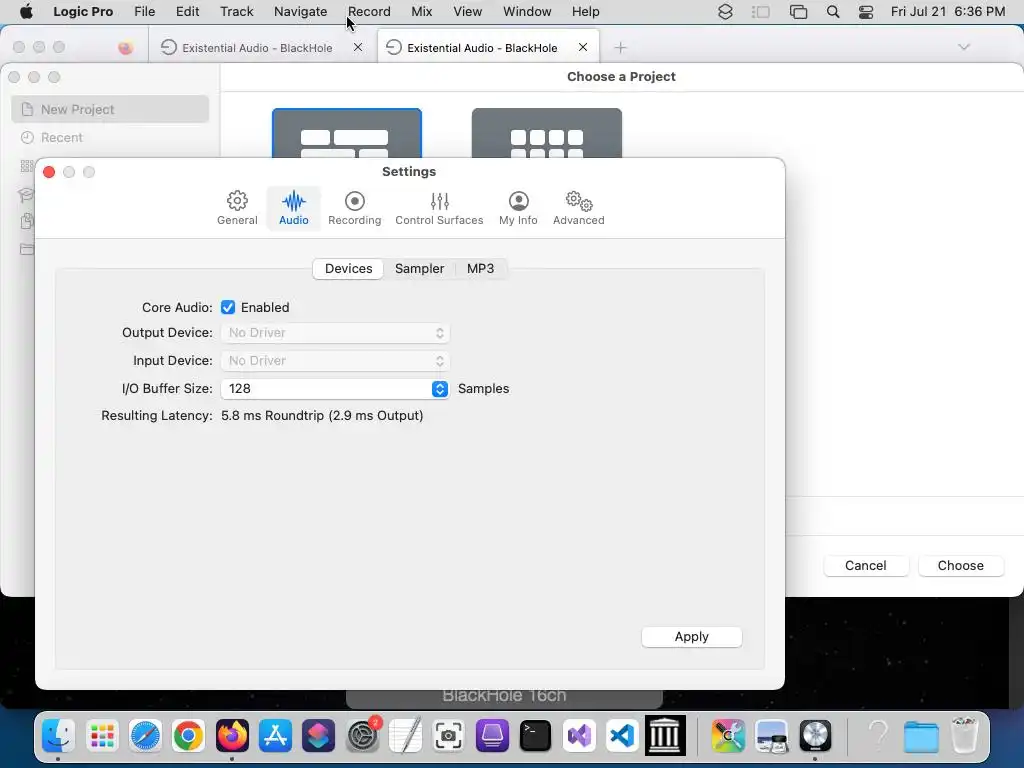Open Terminal from the Dock
The width and height of the screenshot is (1024, 768).
[x=536, y=735]
